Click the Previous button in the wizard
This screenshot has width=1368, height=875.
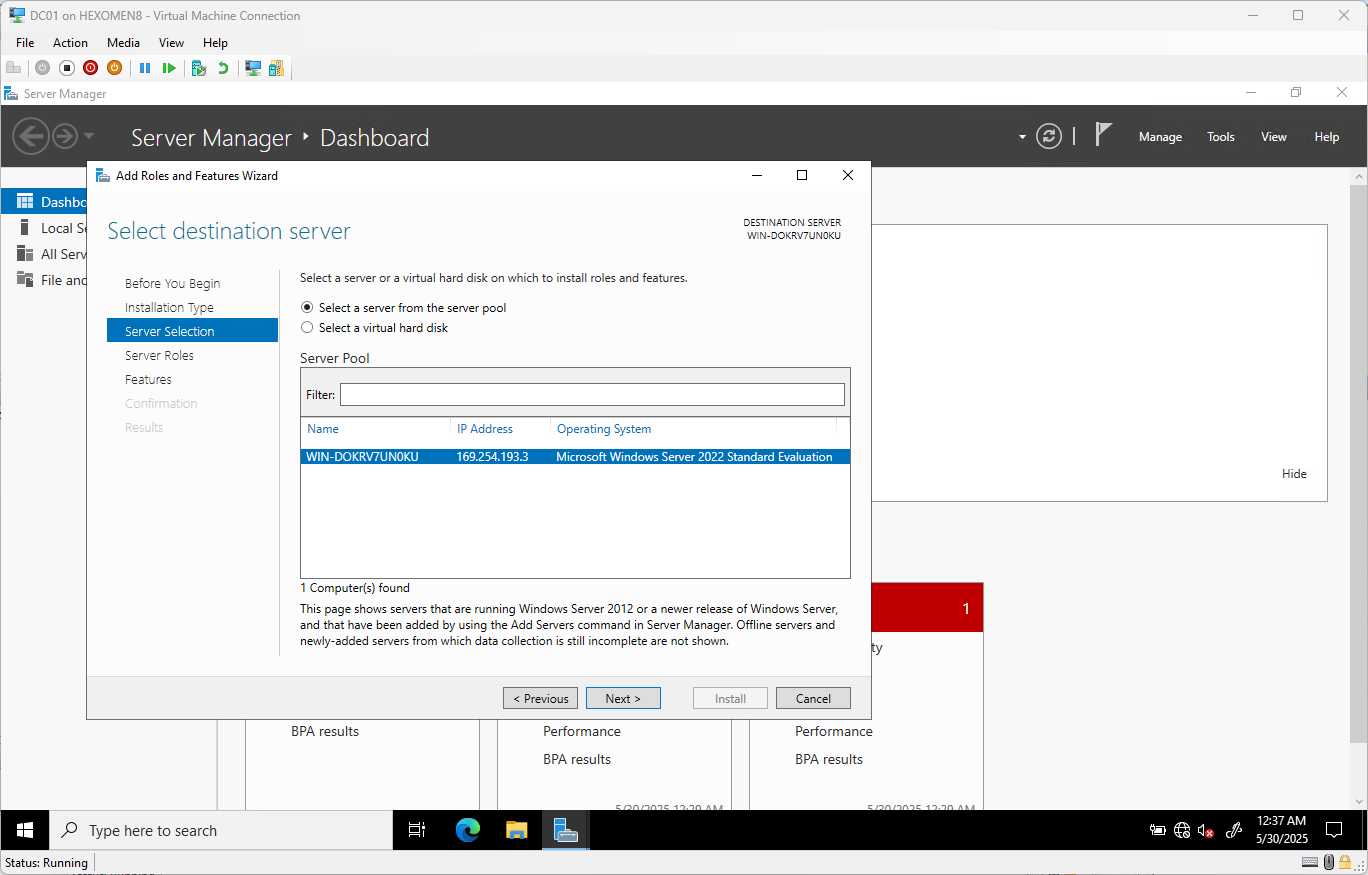(540, 698)
